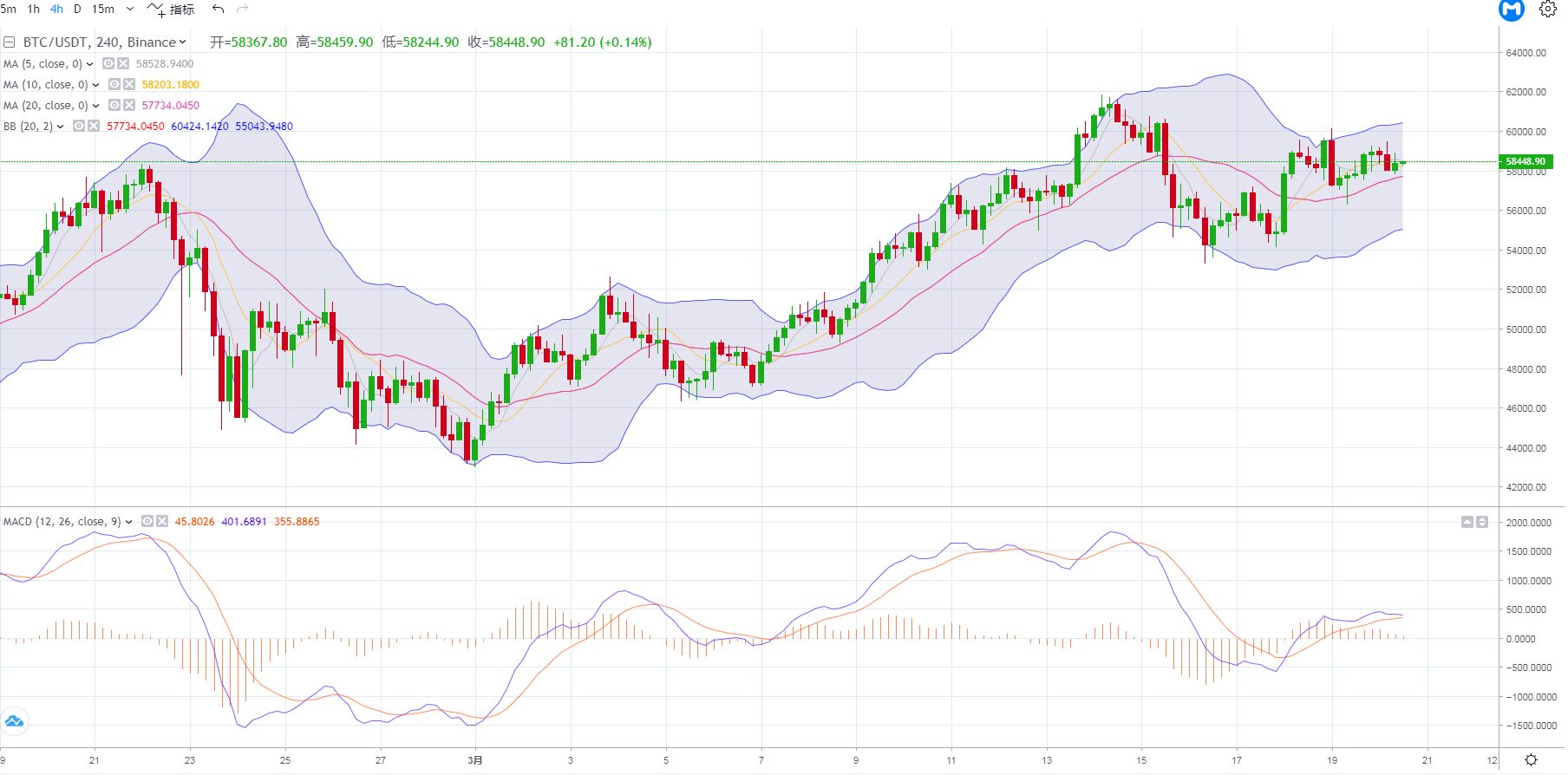Expand MA (20, close, 0) options
This screenshot has width=1568, height=775.
(95, 106)
